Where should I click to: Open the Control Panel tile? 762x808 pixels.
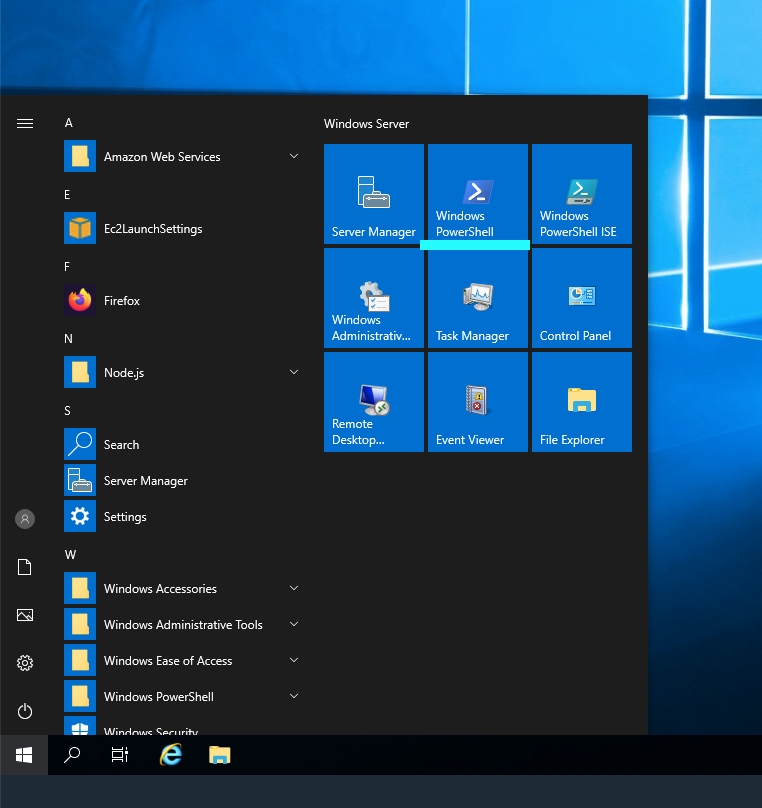click(x=582, y=298)
